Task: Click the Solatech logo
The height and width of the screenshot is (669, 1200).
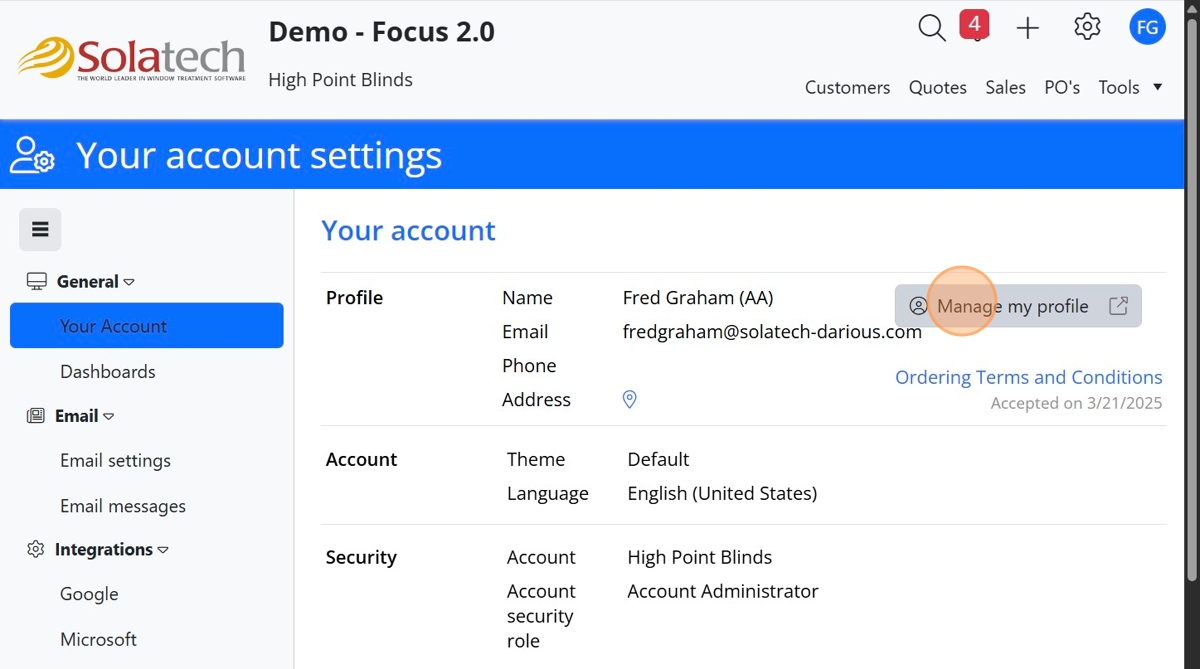Action: point(132,59)
